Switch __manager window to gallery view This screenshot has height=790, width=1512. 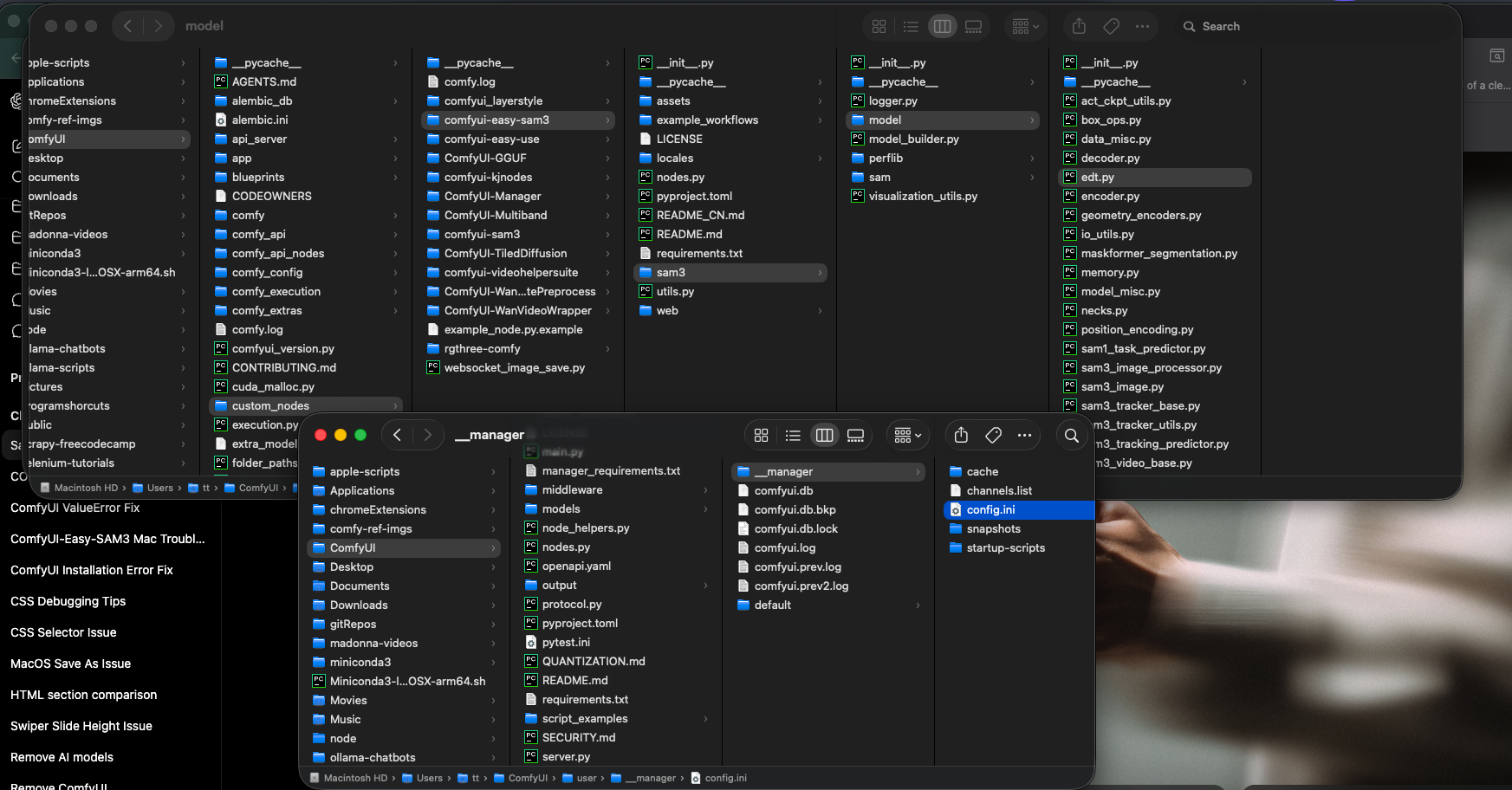coord(855,435)
